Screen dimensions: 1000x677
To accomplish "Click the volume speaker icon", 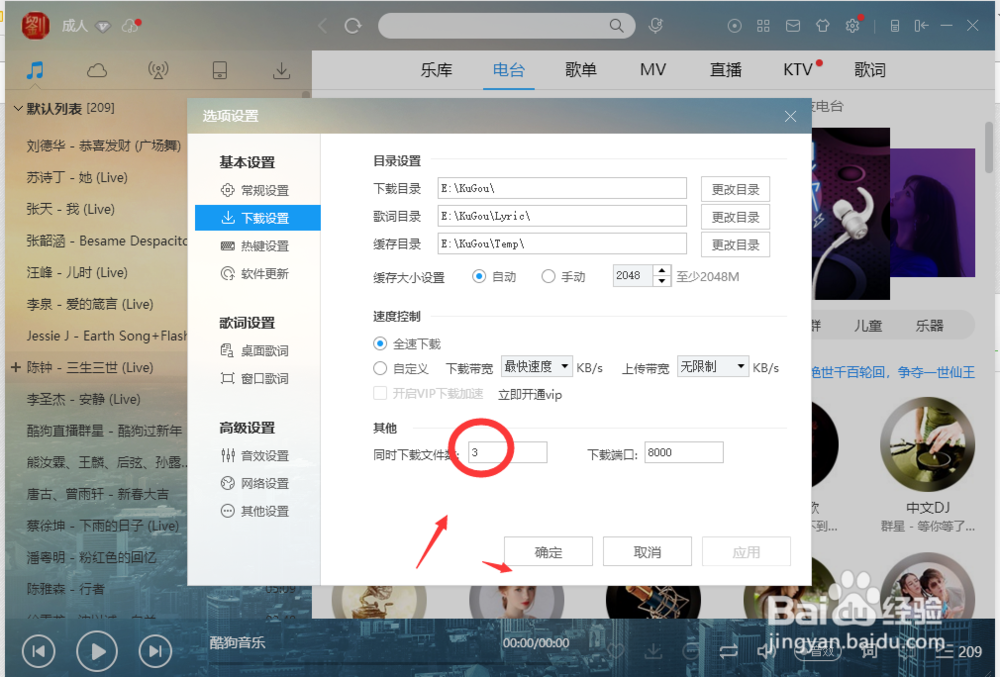I will [x=767, y=651].
